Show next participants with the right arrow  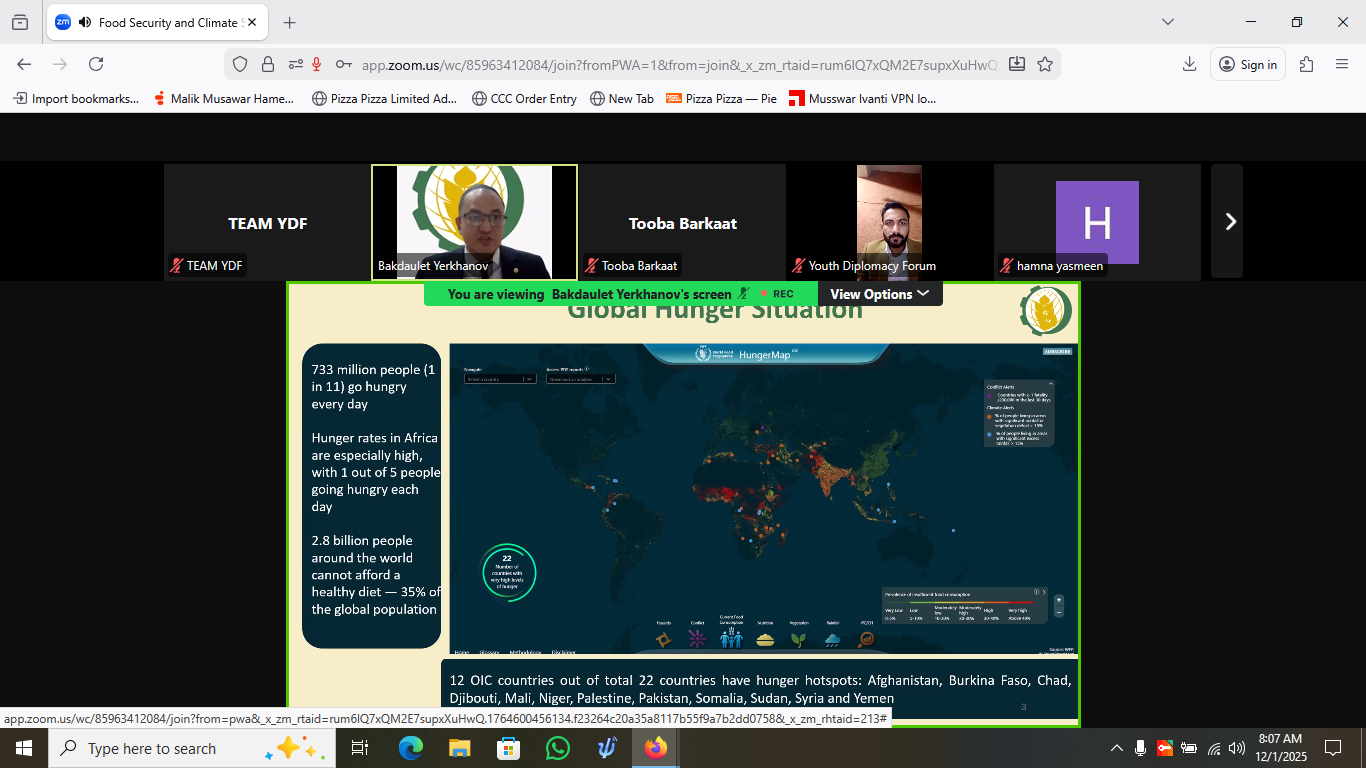tap(1230, 222)
